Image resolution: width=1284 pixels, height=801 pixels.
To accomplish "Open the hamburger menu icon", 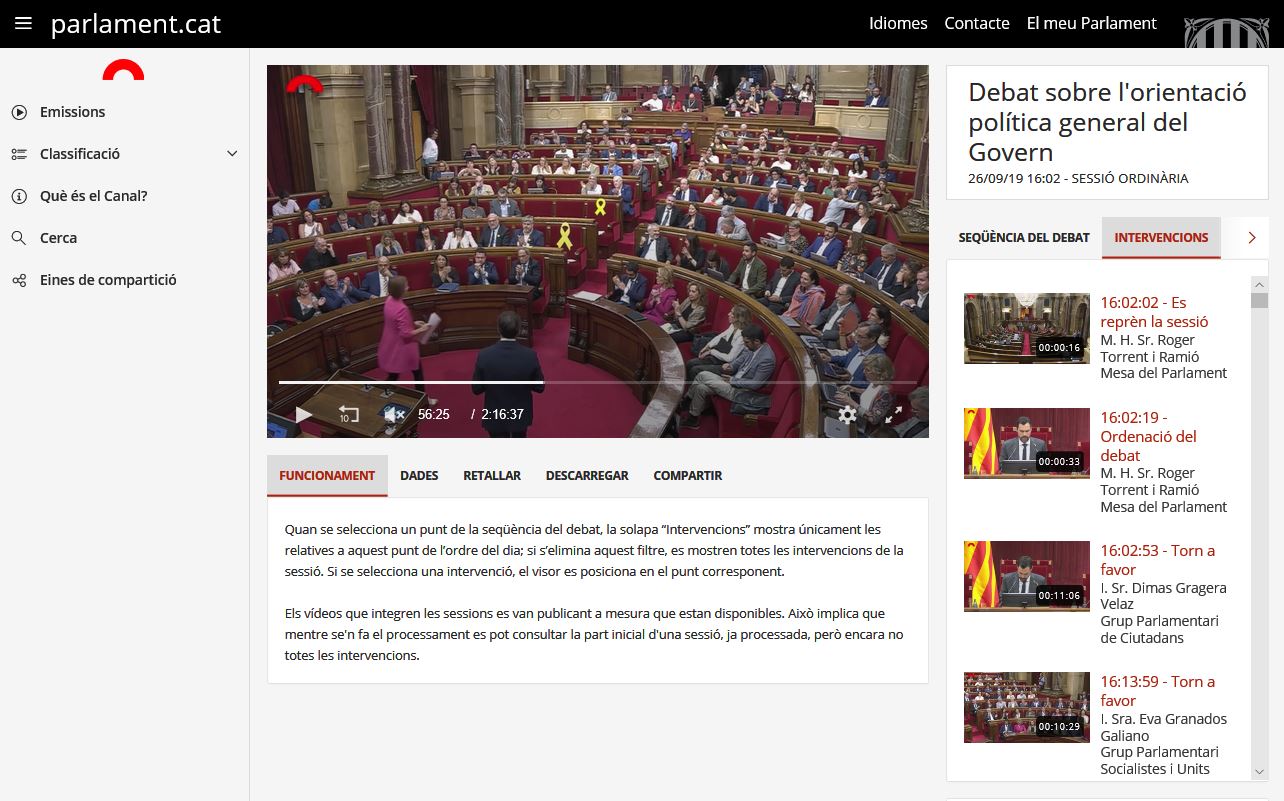I will pyautogui.click(x=23, y=23).
